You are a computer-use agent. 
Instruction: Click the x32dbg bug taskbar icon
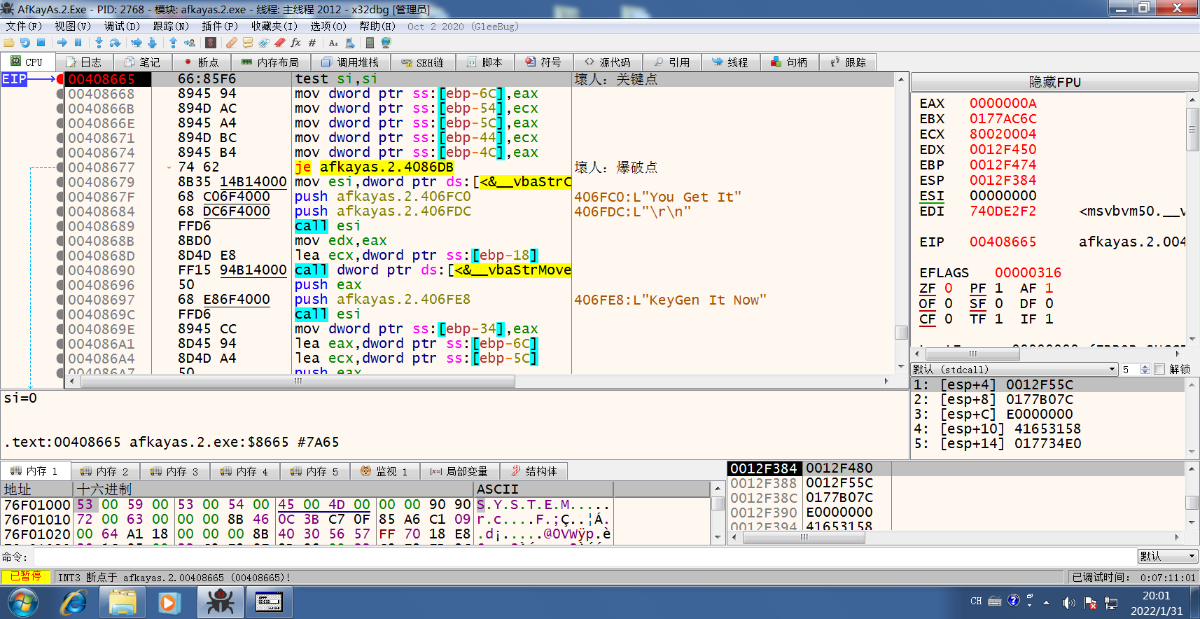coord(219,601)
